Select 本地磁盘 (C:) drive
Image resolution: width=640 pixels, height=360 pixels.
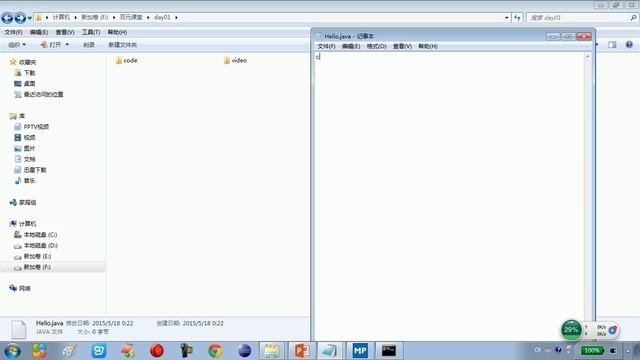click(x=40, y=235)
